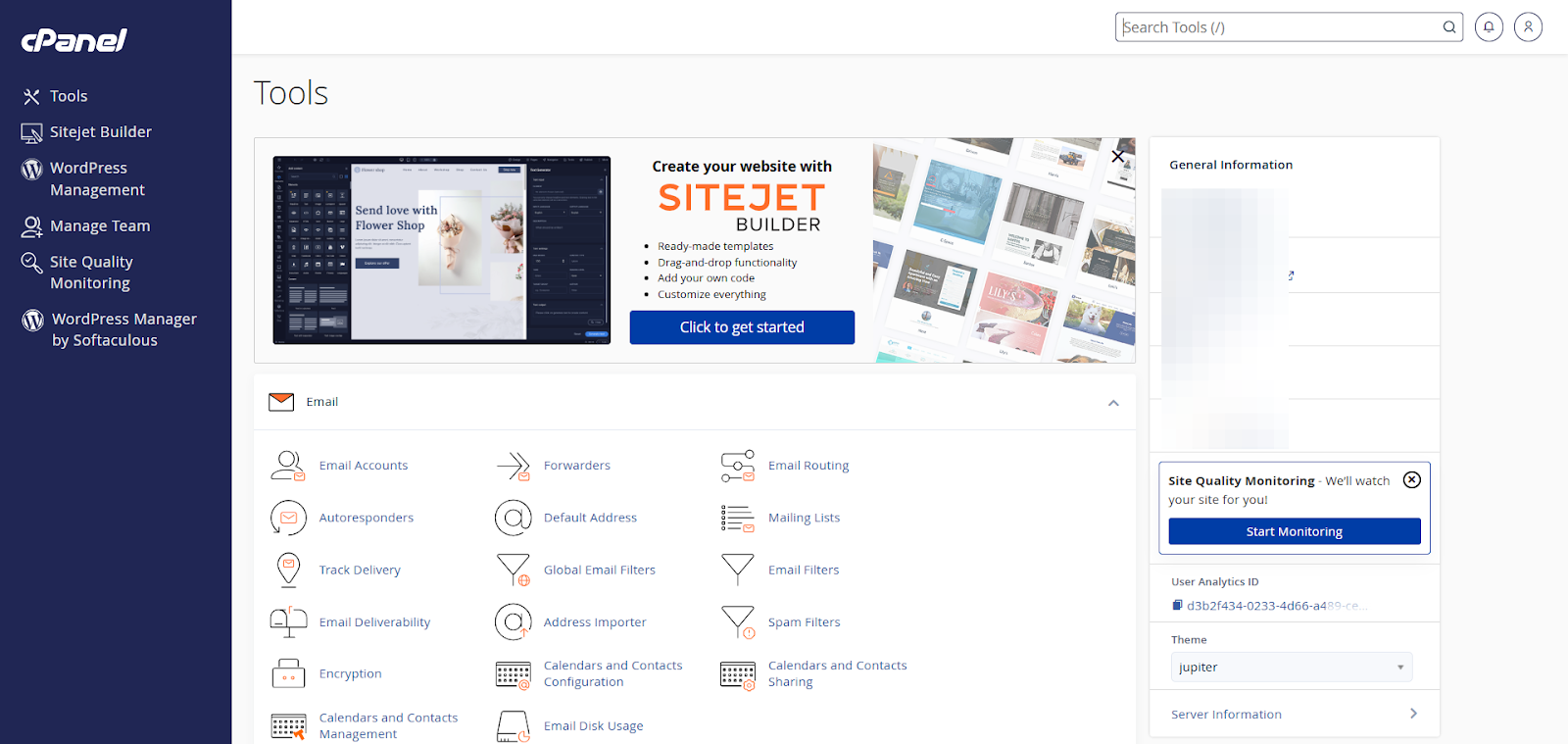The width and height of the screenshot is (1568, 744).
Task: Click the Track Delivery pin icon
Action: 288,570
